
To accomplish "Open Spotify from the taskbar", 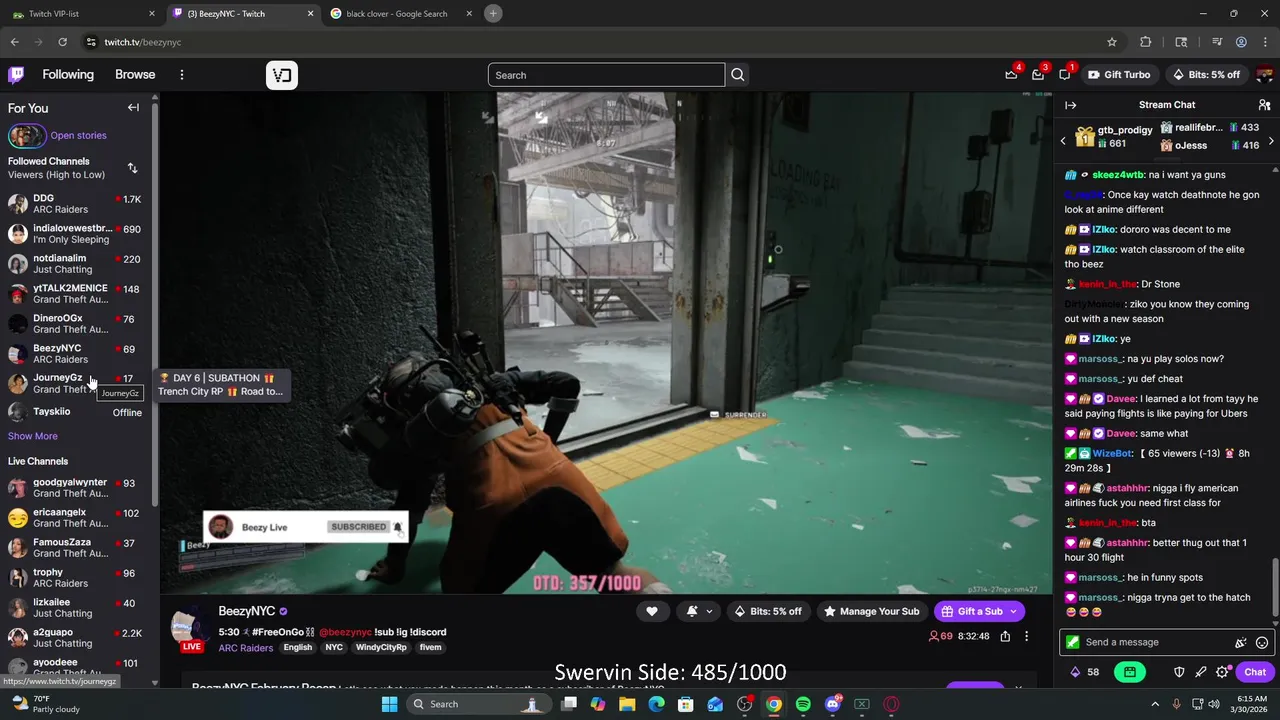I will (x=803, y=704).
